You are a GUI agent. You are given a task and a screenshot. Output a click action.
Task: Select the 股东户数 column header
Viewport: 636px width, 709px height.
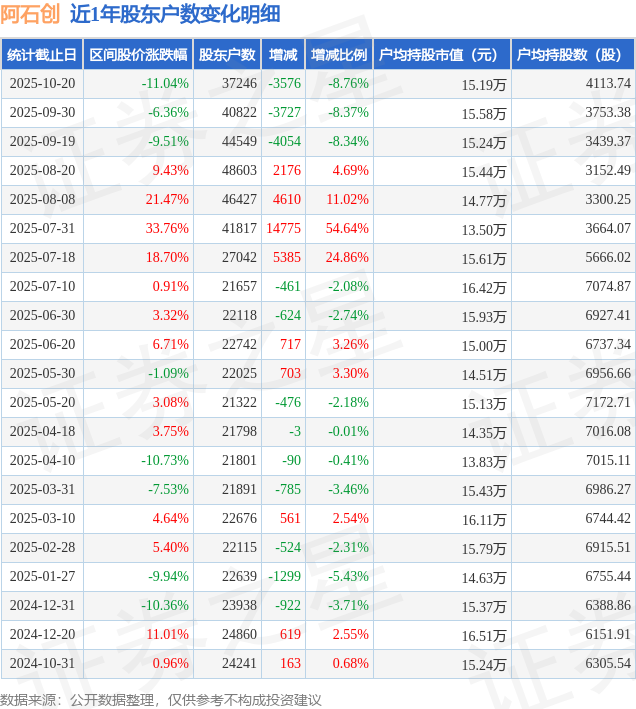[227, 55]
